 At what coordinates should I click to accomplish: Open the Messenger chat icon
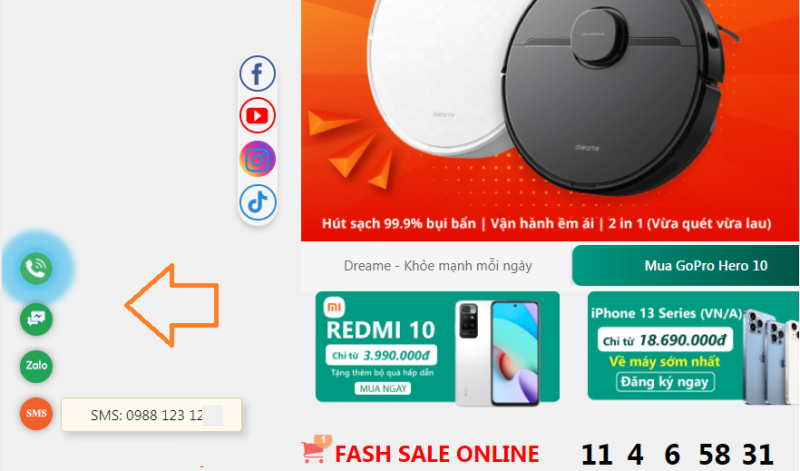pos(36,319)
